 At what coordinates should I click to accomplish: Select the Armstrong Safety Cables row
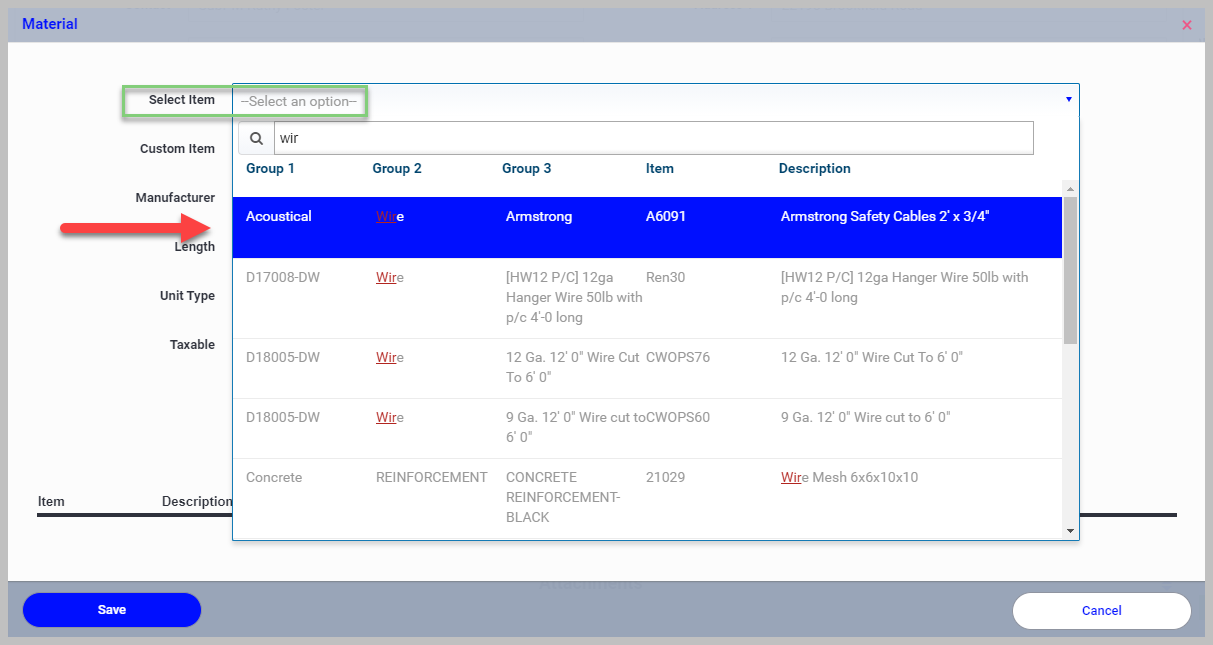[x=647, y=228]
